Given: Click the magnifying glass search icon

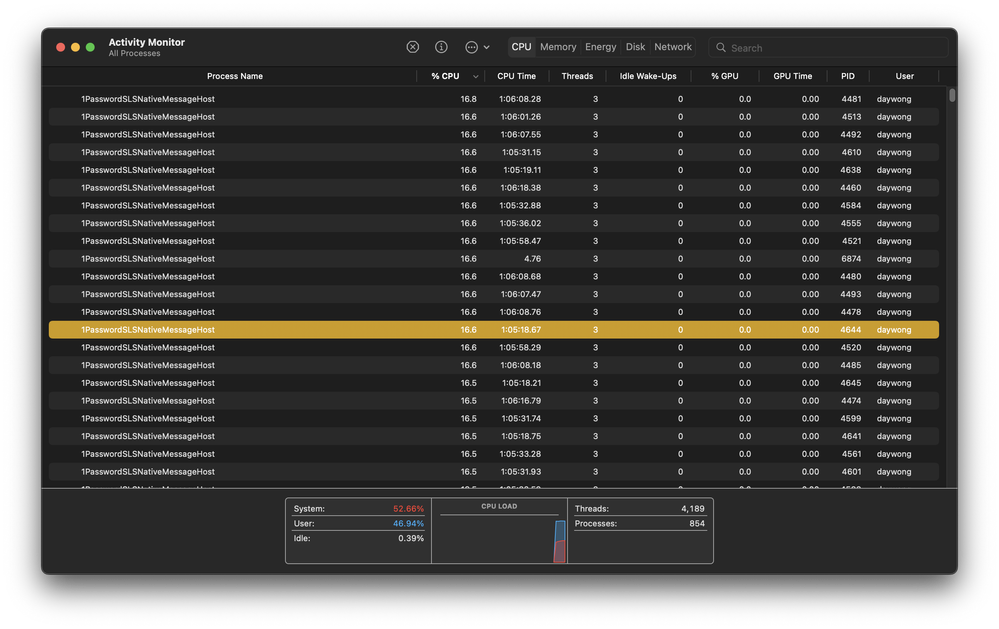Looking at the screenshot, I should [x=721, y=48].
